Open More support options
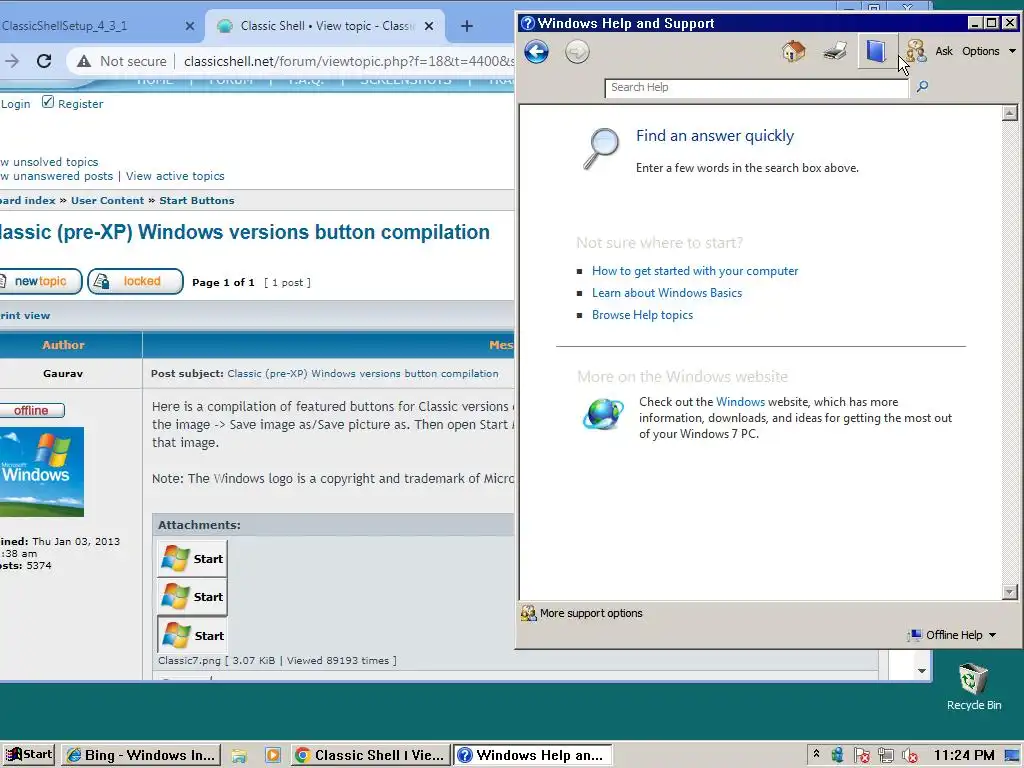The image size is (1024, 768). coord(582,613)
